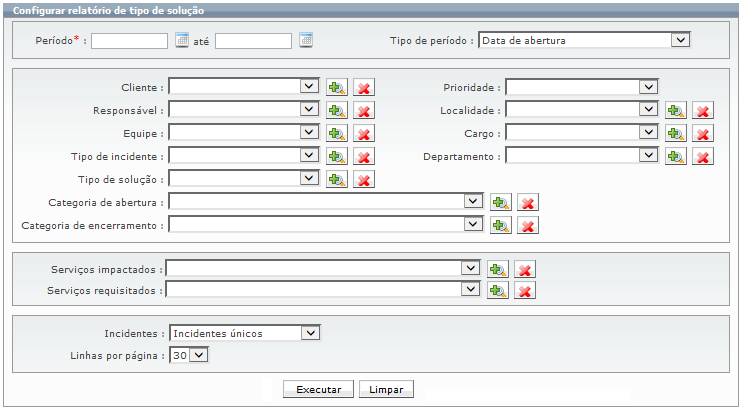Open the Tipo de solução dropdown
The image size is (743, 410).
(x=244, y=179)
